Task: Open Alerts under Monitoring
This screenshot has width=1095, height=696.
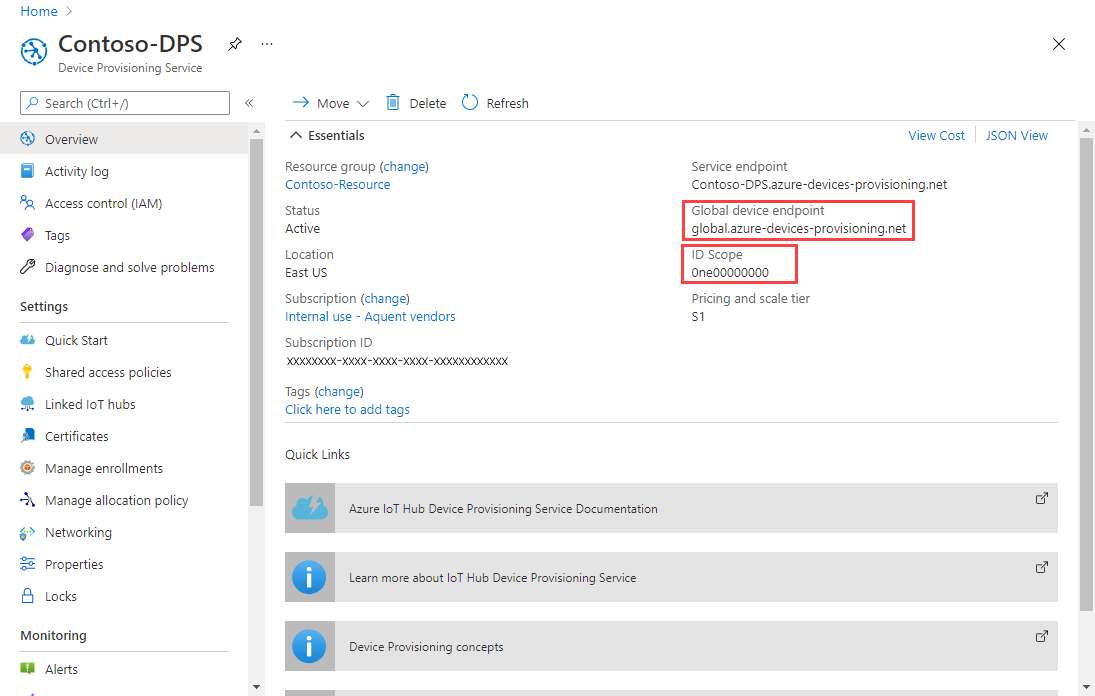Action: (62, 668)
